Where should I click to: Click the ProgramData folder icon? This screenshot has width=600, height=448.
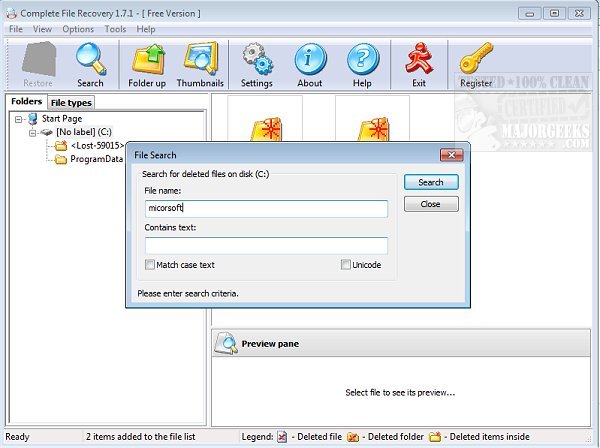point(61,159)
